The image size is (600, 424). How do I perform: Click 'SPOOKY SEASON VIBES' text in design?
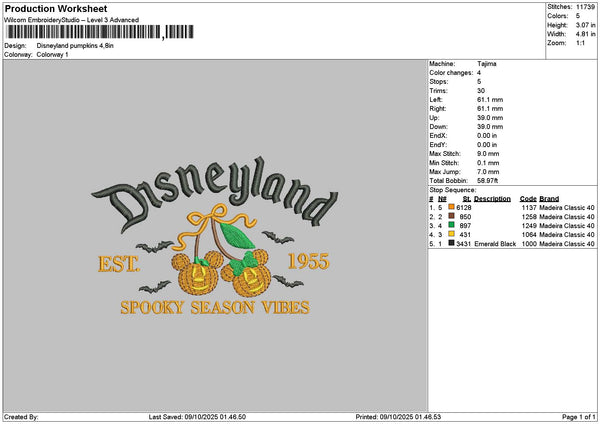tap(215, 307)
